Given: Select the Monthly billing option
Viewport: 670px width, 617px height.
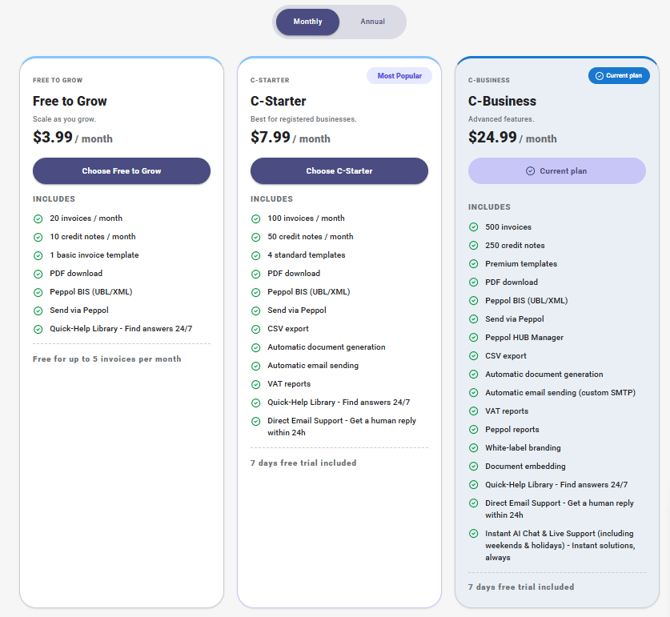Looking at the screenshot, I should (308, 21).
